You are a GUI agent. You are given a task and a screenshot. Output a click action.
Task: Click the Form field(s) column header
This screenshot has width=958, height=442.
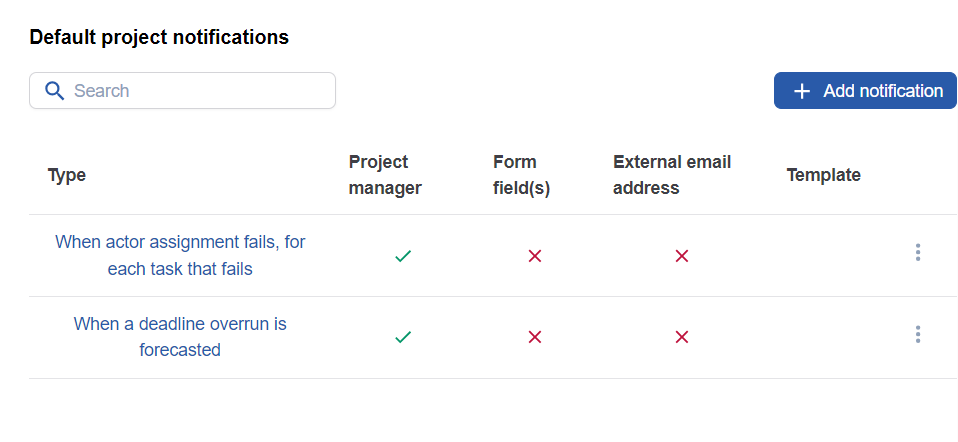pyautogui.click(x=521, y=175)
